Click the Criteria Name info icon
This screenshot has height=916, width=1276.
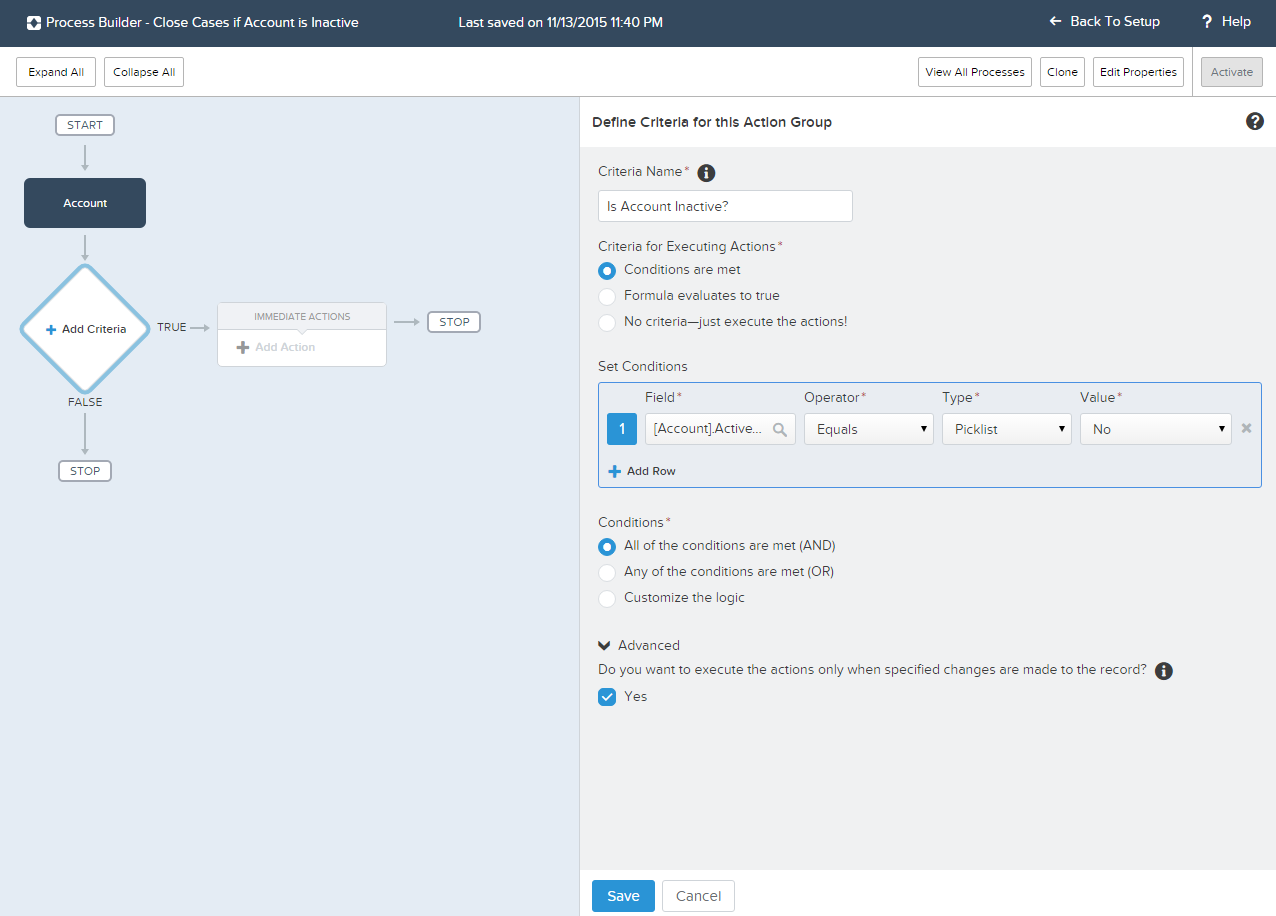click(706, 173)
